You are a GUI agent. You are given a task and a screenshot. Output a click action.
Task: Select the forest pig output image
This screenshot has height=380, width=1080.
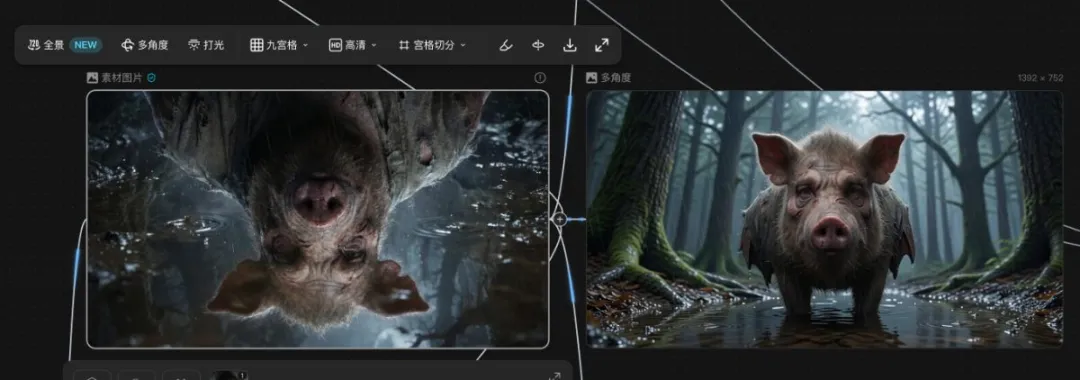[824, 219]
